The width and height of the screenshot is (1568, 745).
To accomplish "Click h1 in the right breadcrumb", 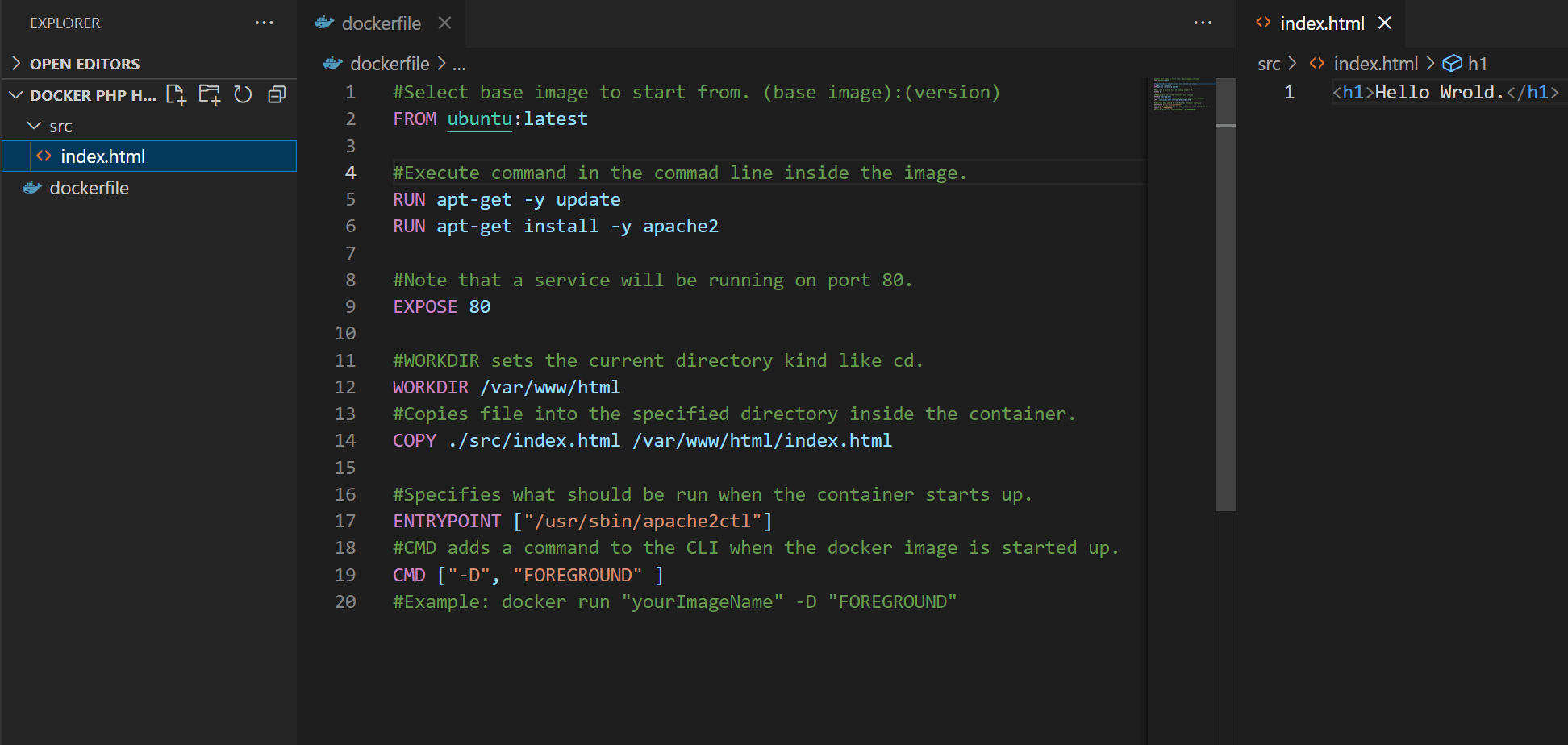I will point(1478,63).
